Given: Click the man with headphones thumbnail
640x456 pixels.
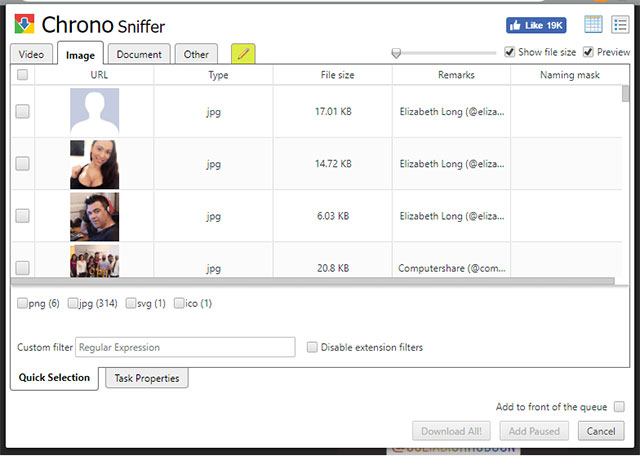Looking at the screenshot, I should click(95, 217).
